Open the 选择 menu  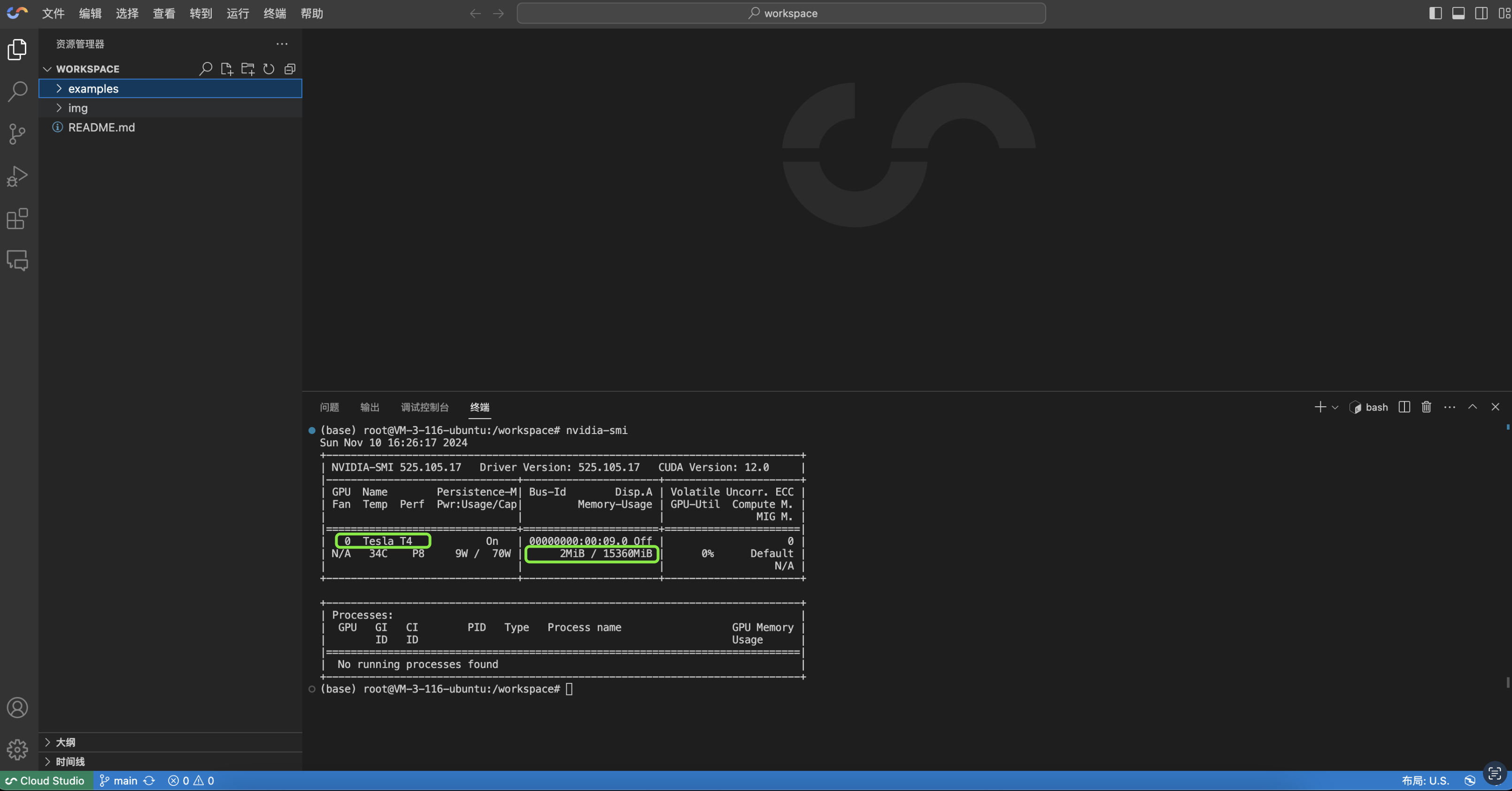point(127,13)
